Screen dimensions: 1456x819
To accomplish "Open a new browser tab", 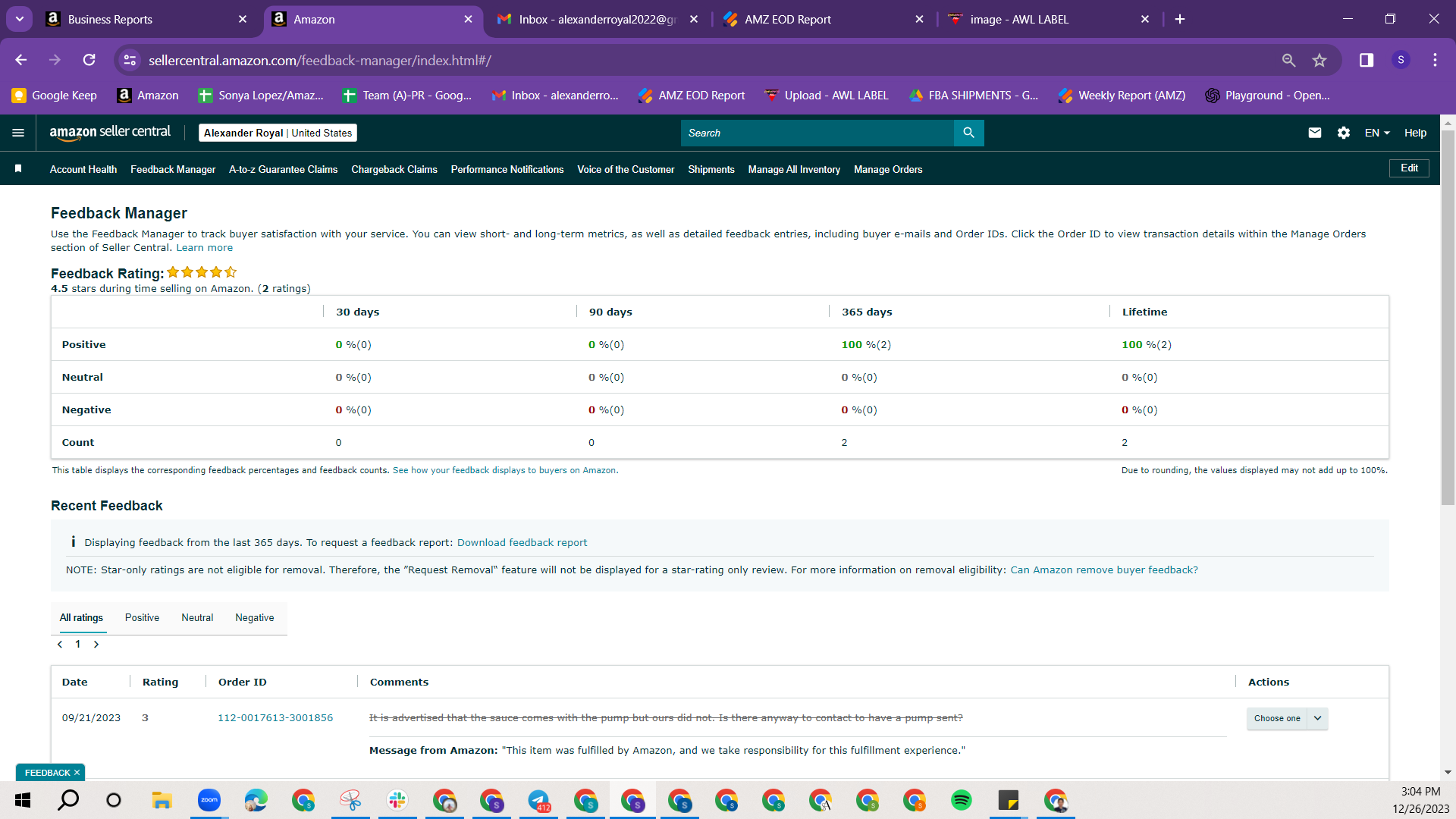I will tap(1180, 19).
